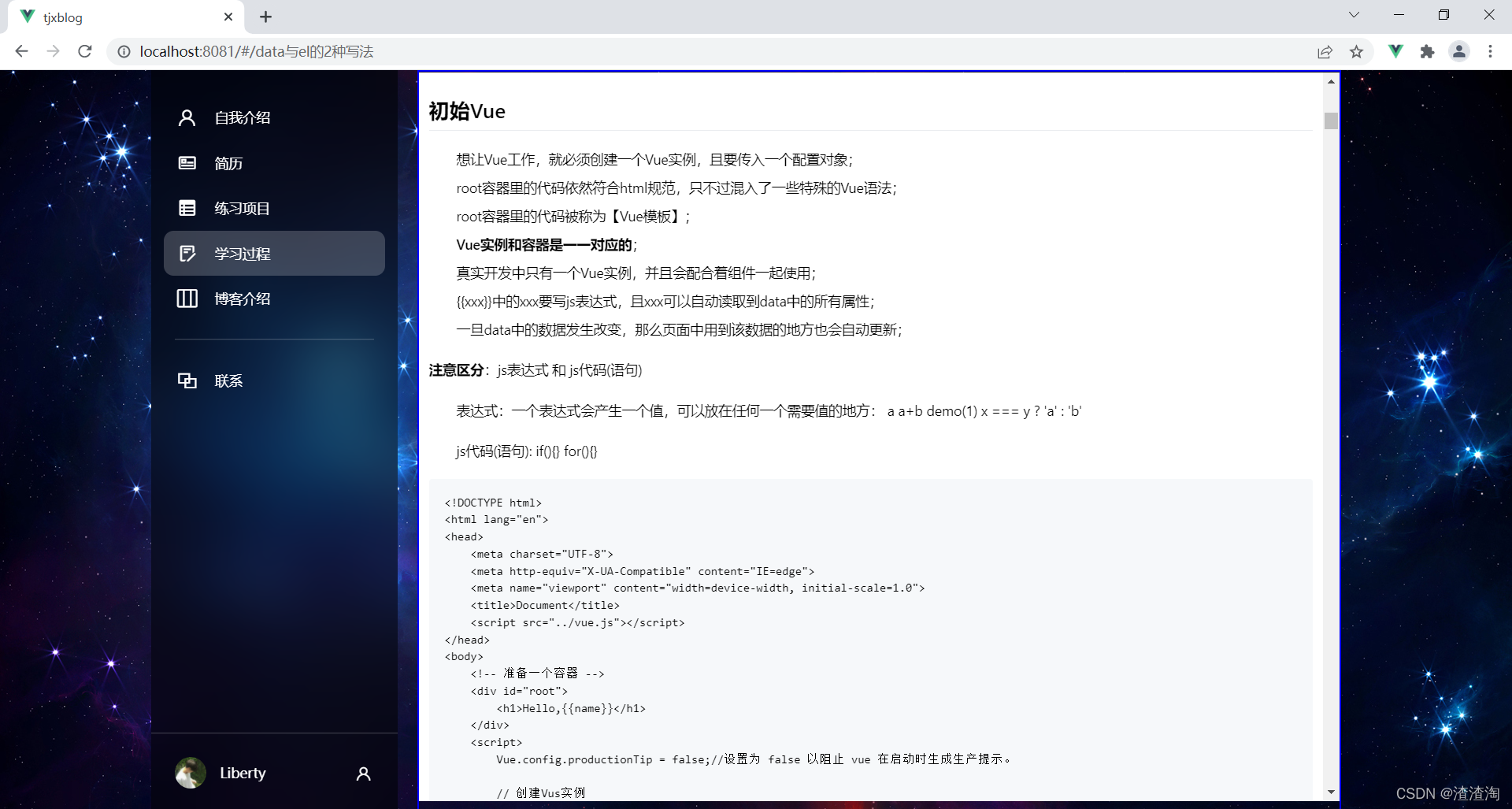Click the code line <div id="root">
Viewport: 1512px width, 809px height.
[519, 691]
